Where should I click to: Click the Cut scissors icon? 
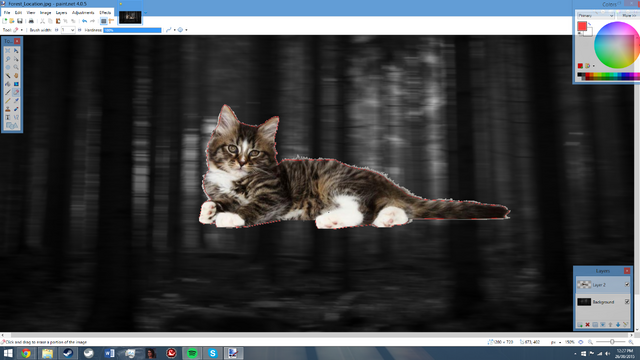click(42, 21)
